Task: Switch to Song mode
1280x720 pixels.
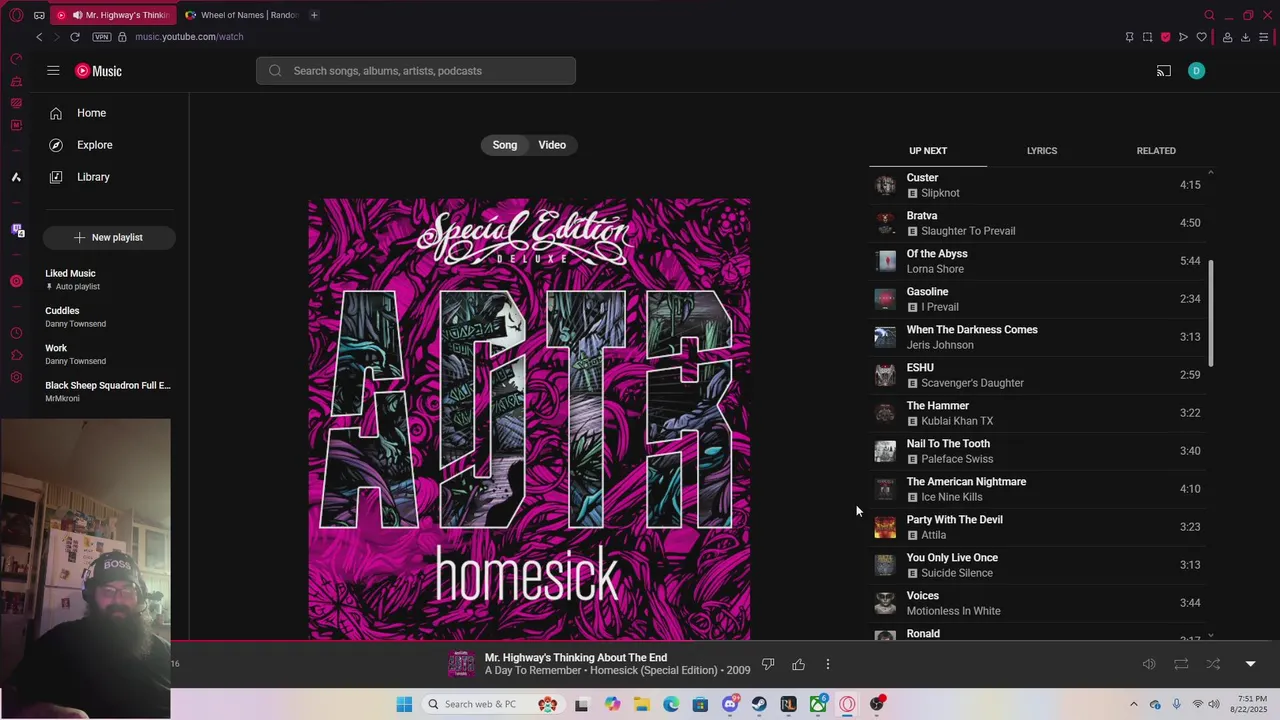Action: [505, 145]
